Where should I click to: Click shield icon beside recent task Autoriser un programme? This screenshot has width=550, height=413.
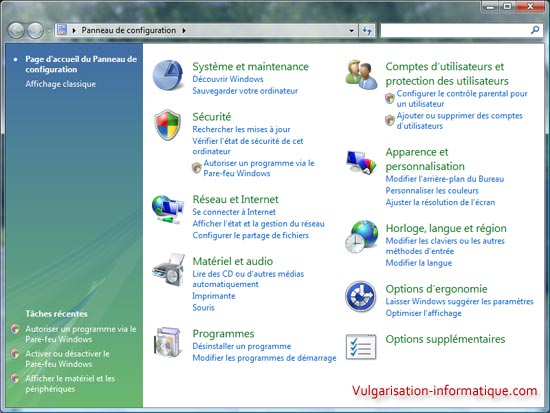click(15, 329)
